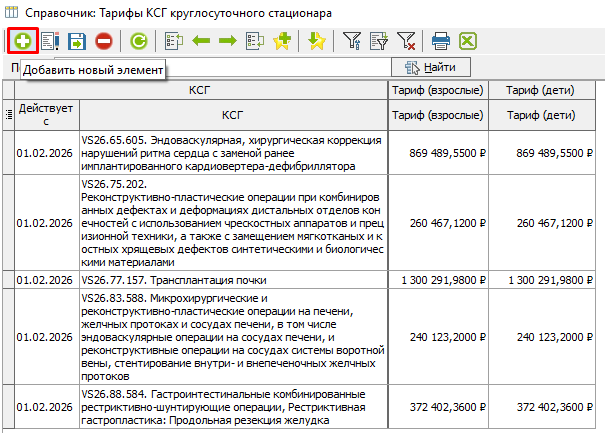Viewport: 605px width, 433px height.
Task: Click the green left arrow icon
Action: pyautogui.click(x=201, y=41)
